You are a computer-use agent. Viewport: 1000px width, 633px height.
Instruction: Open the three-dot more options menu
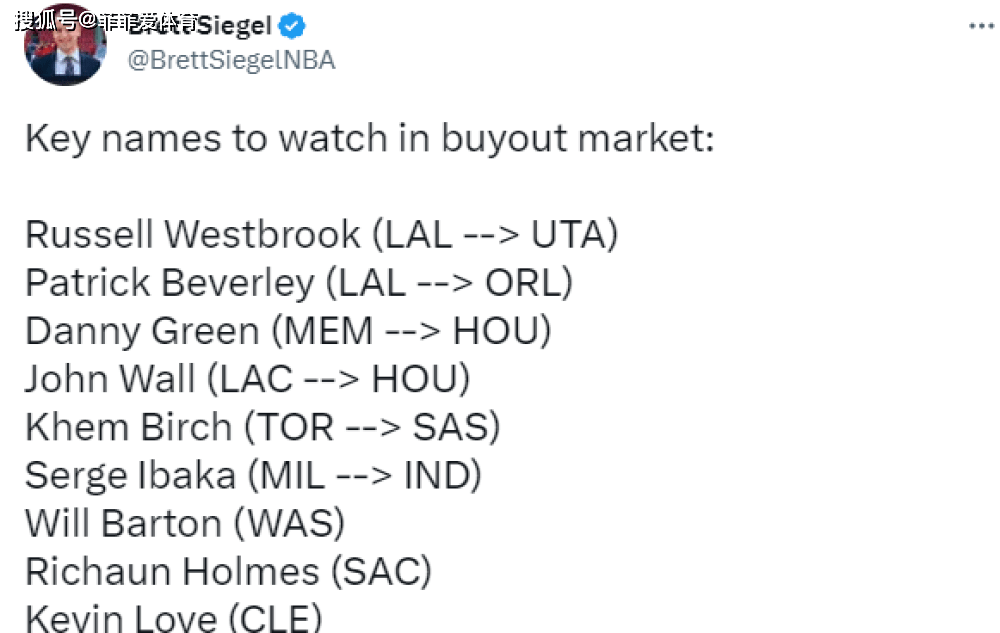coord(981,26)
